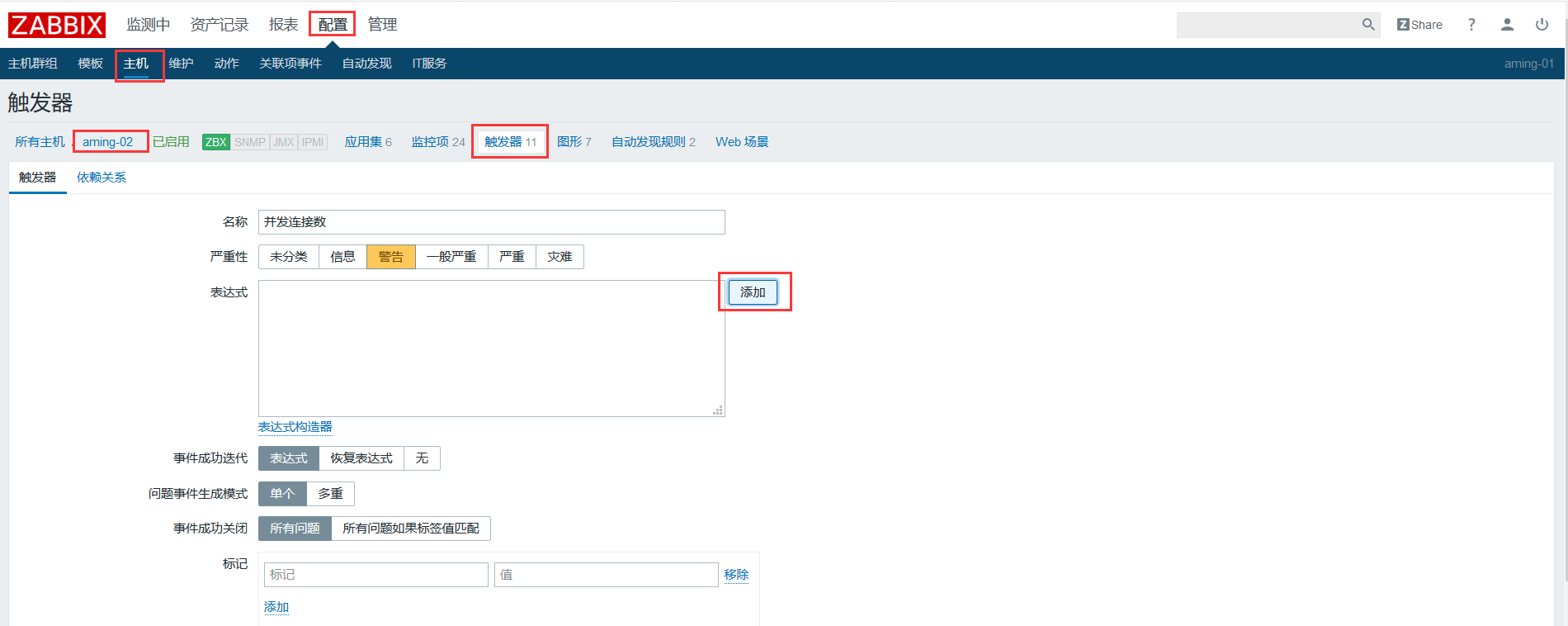This screenshot has width=1568, height=626.
Task: Set severity to 严重
Action: [x=512, y=257]
